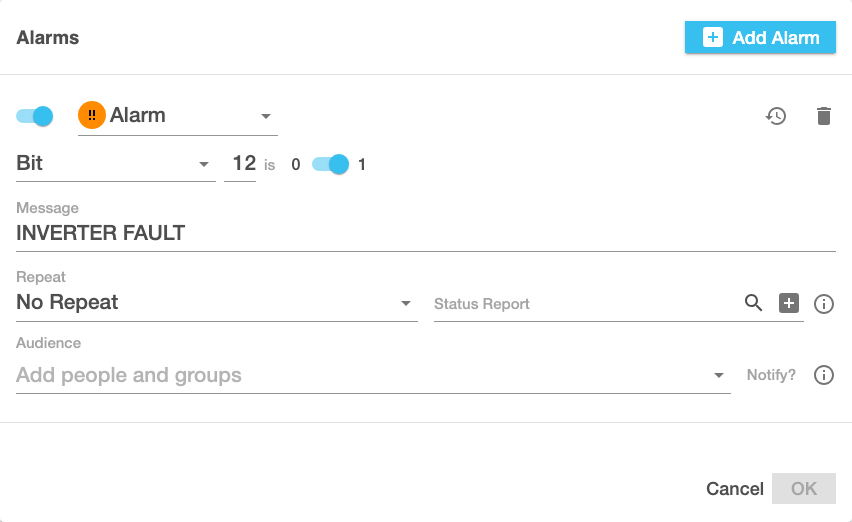Click the orange alarm severity icon
852x522 pixels.
click(x=91, y=116)
